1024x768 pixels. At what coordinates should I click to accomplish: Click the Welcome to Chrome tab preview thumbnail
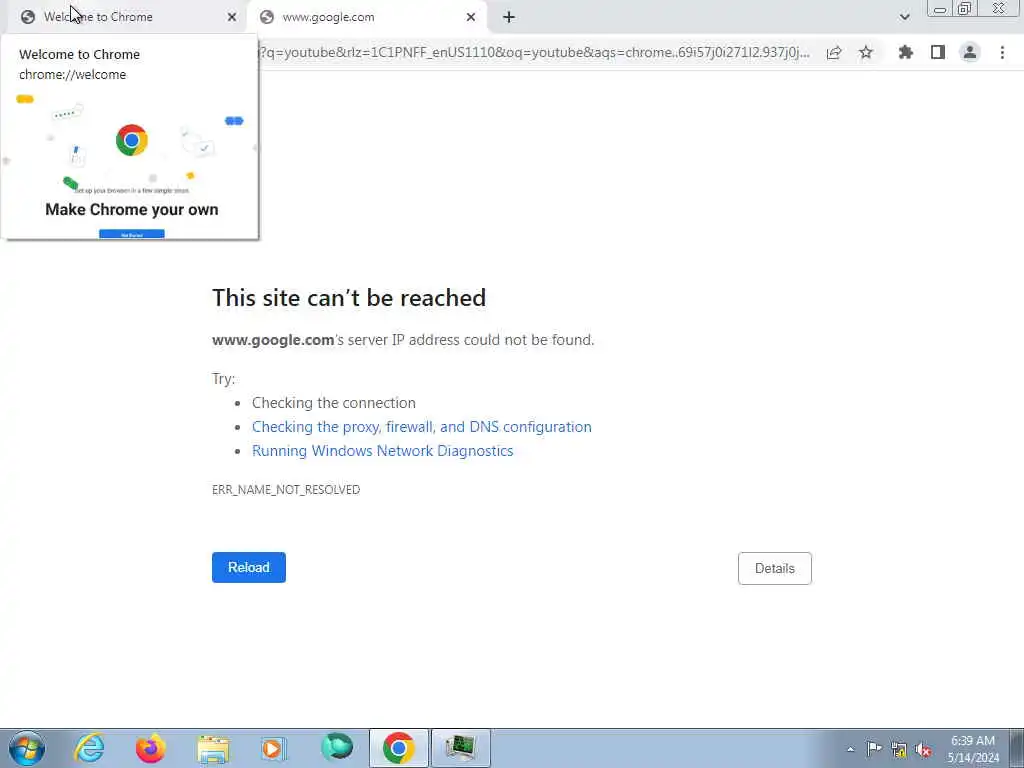click(x=131, y=163)
